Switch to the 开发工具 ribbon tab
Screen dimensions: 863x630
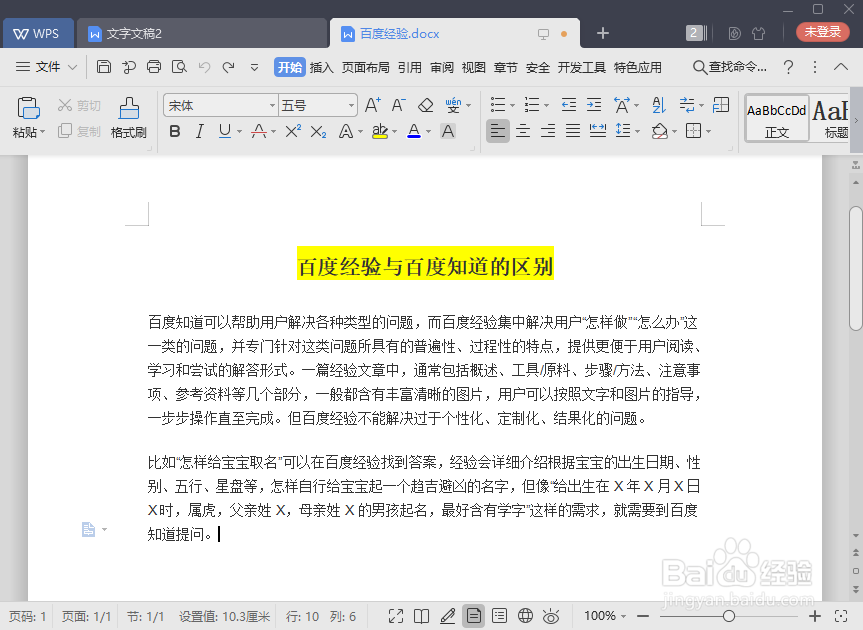[x=582, y=67]
